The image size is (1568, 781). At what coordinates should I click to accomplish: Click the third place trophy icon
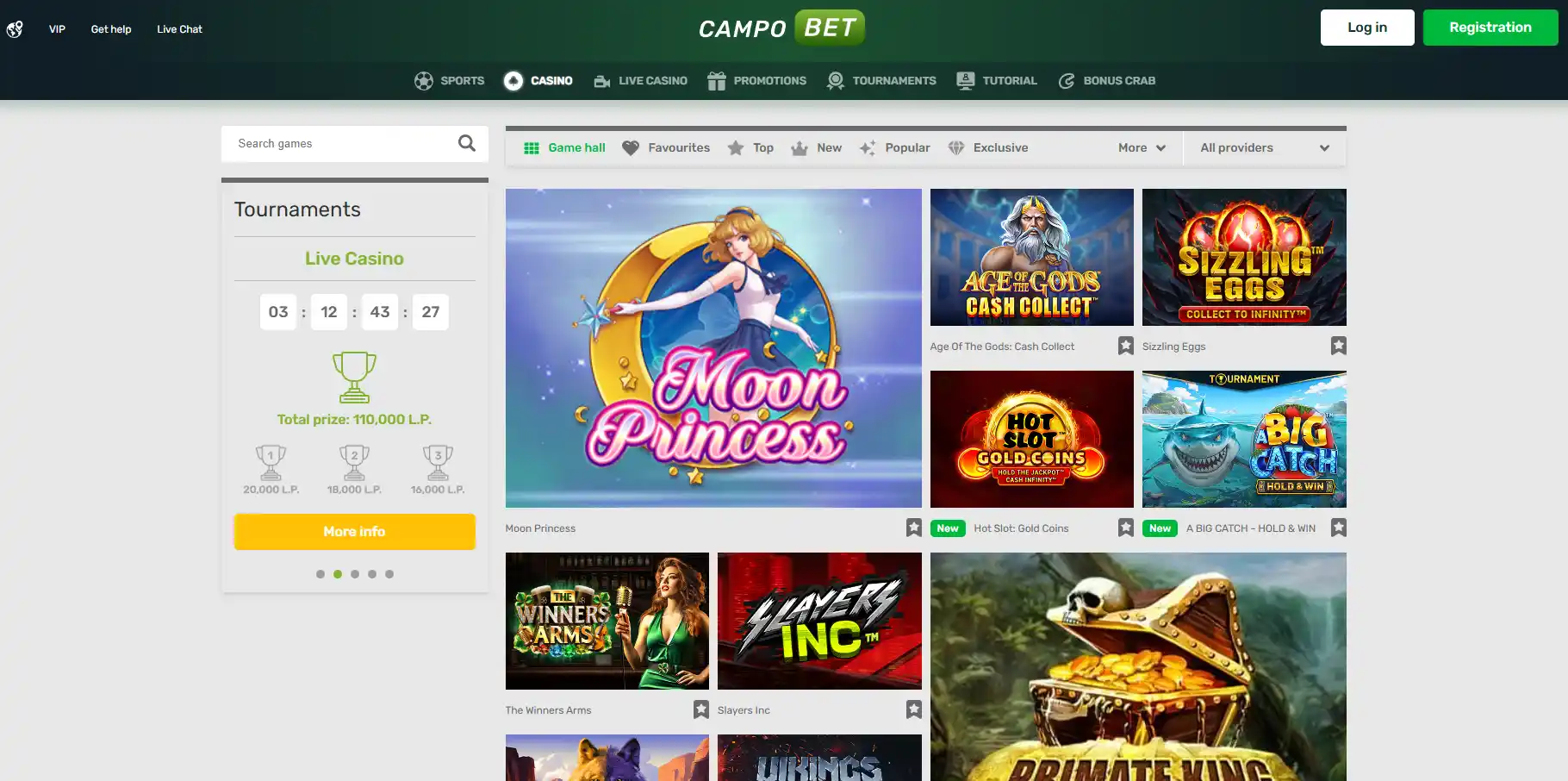(x=438, y=463)
